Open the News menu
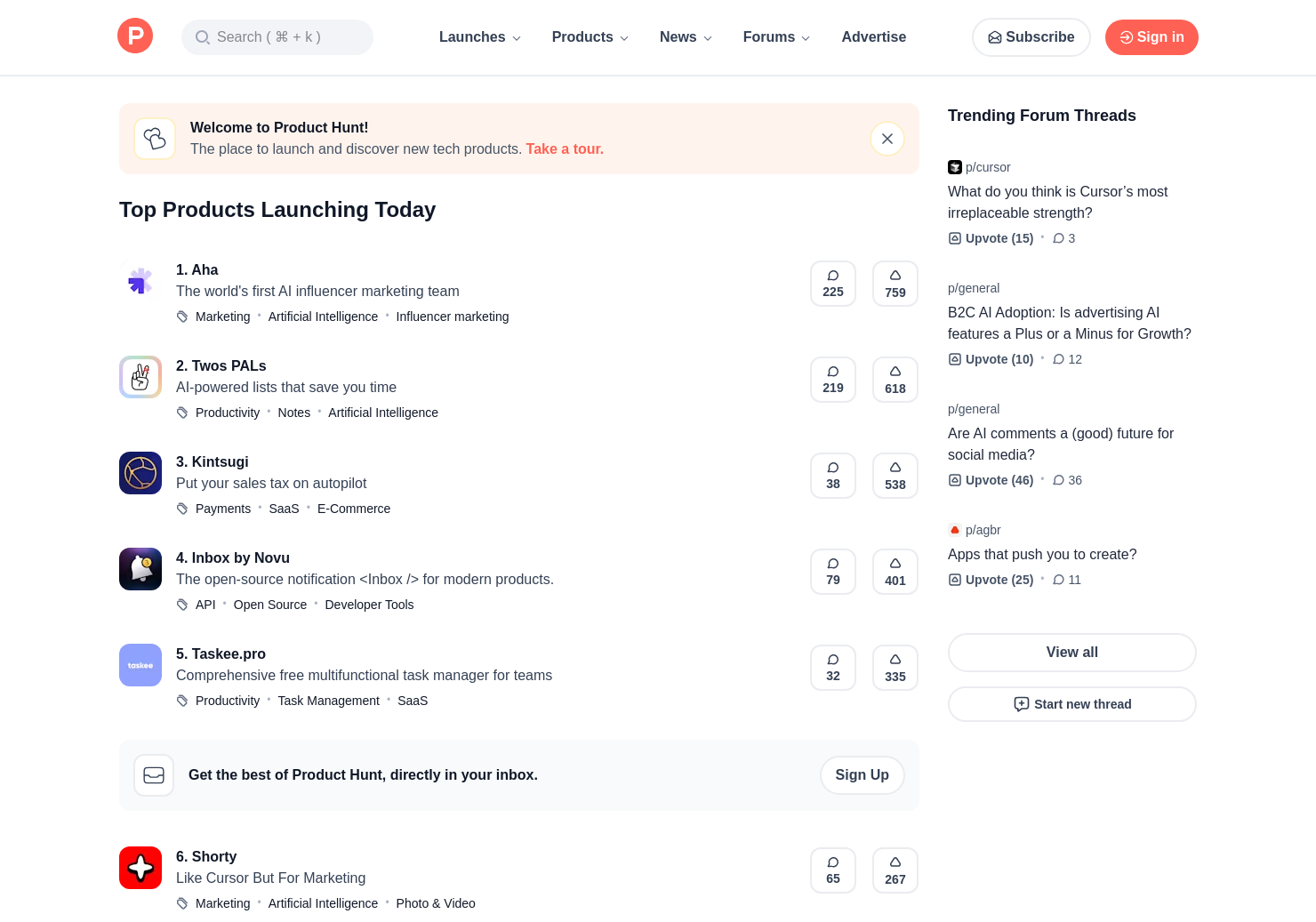Viewport: 1316px width, 922px height. point(686,37)
